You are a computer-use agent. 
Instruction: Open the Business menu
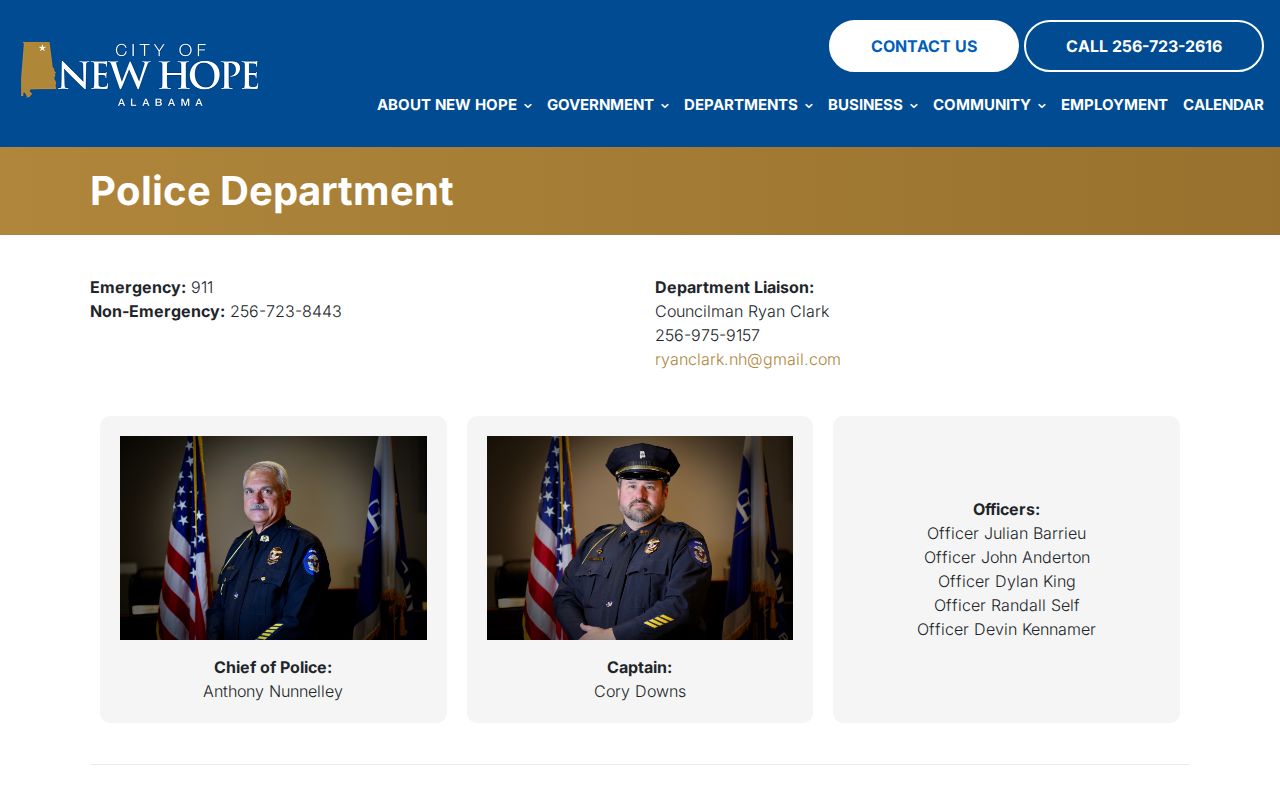(x=873, y=105)
